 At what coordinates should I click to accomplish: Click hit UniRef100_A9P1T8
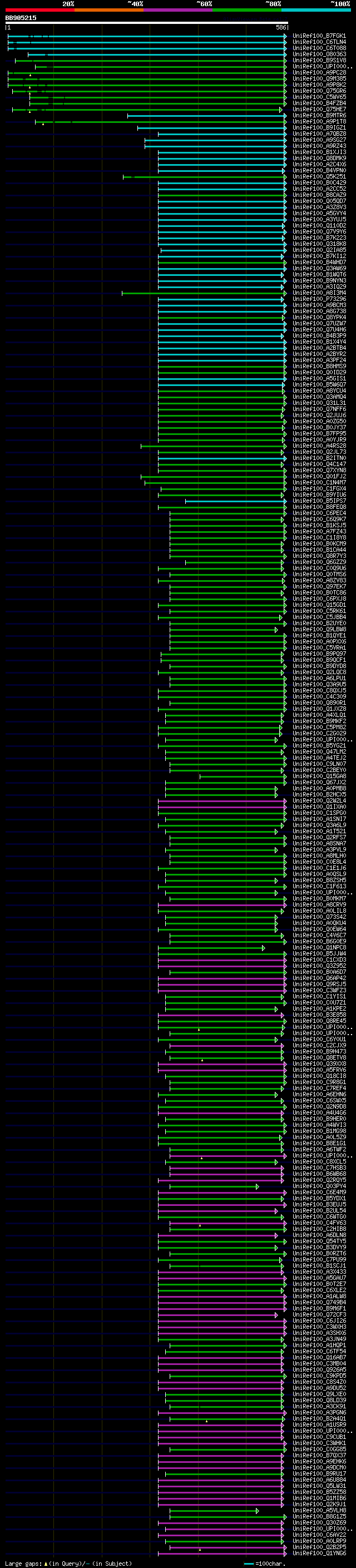319,122
